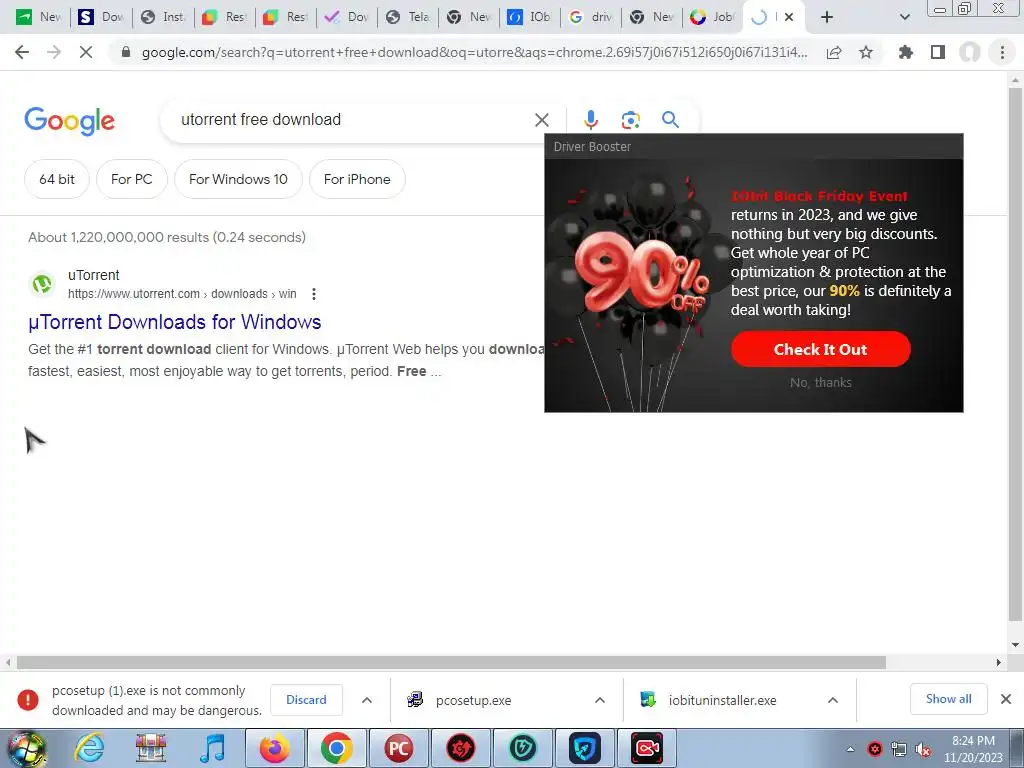Viewport: 1024px width, 768px height.
Task: Expand options for pcosetup.exe download
Action: click(x=600, y=700)
